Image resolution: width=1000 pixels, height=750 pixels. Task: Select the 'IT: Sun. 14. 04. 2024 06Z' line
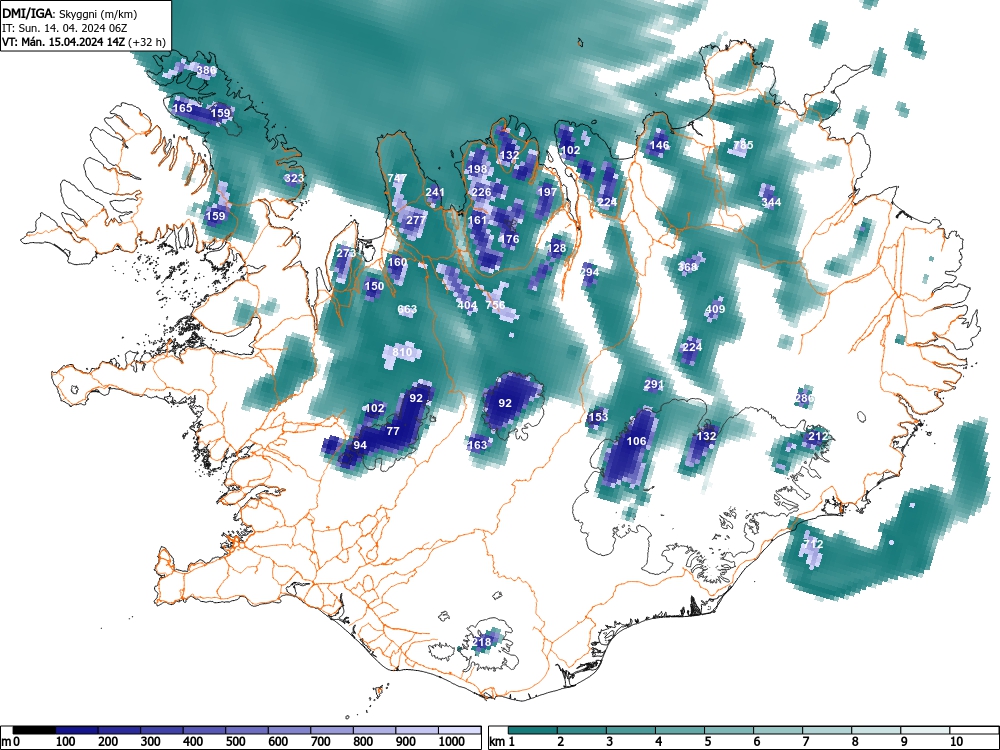point(64,28)
